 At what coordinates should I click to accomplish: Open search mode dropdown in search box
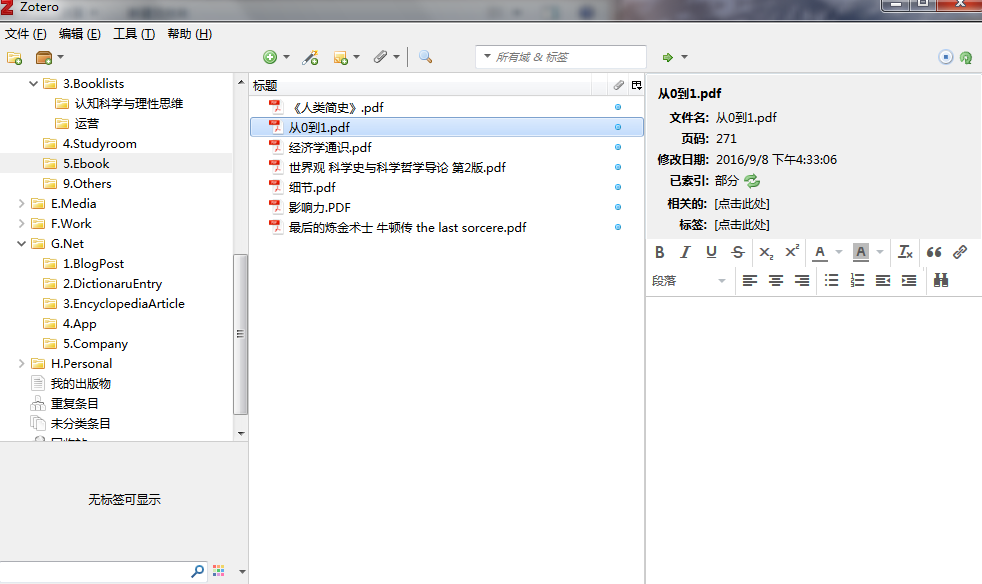tap(487, 56)
